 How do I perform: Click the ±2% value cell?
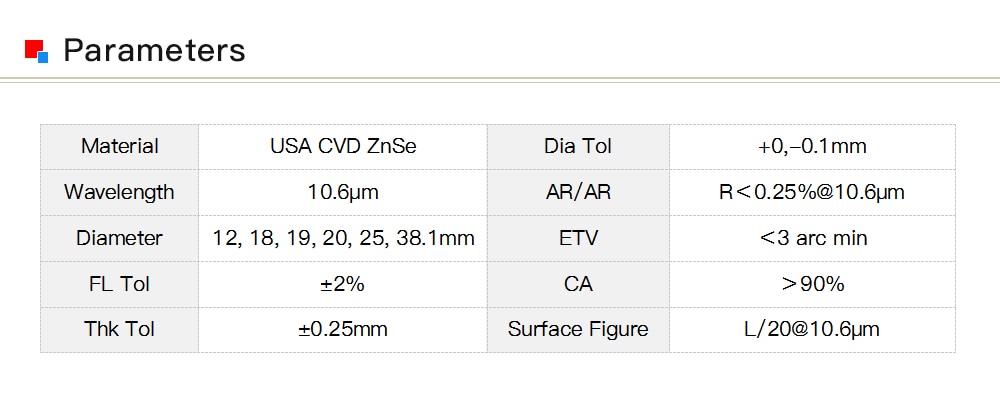pos(343,285)
